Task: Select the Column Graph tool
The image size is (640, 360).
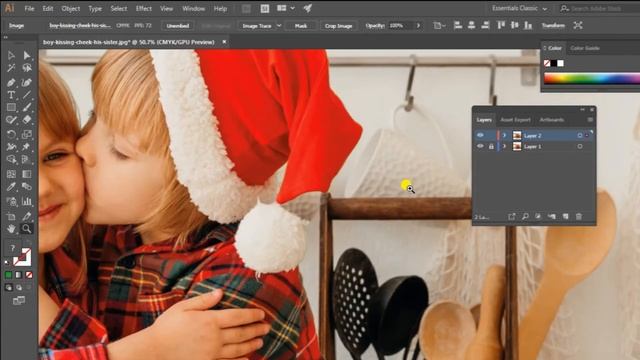Action: pyautogui.click(x=27, y=201)
